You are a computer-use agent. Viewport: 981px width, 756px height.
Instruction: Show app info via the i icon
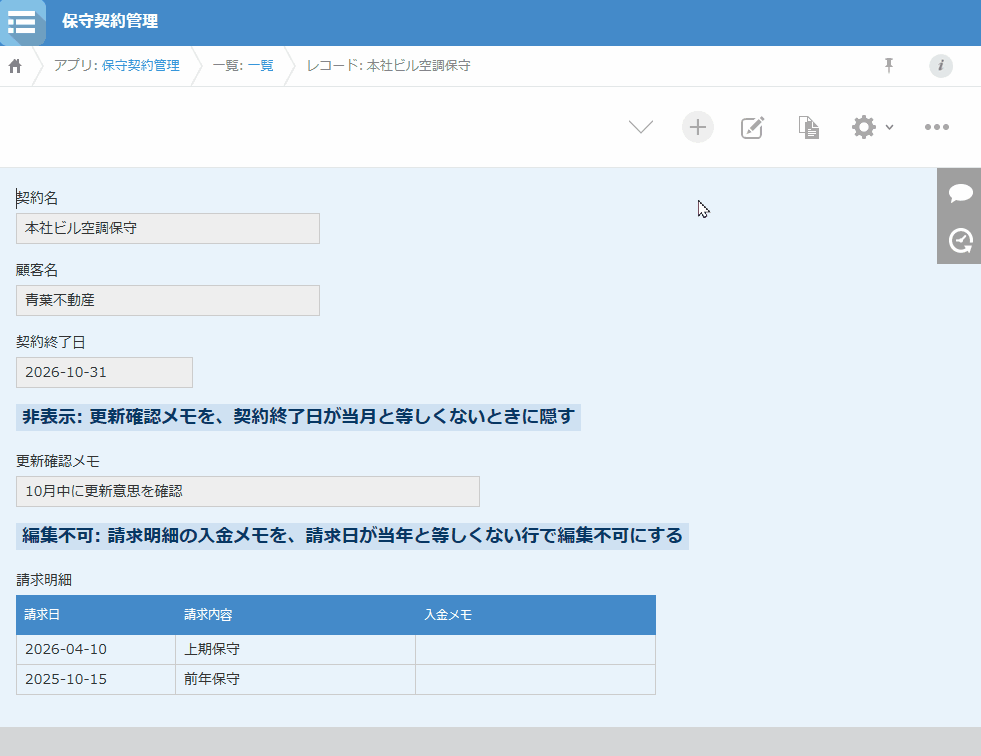click(x=940, y=66)
